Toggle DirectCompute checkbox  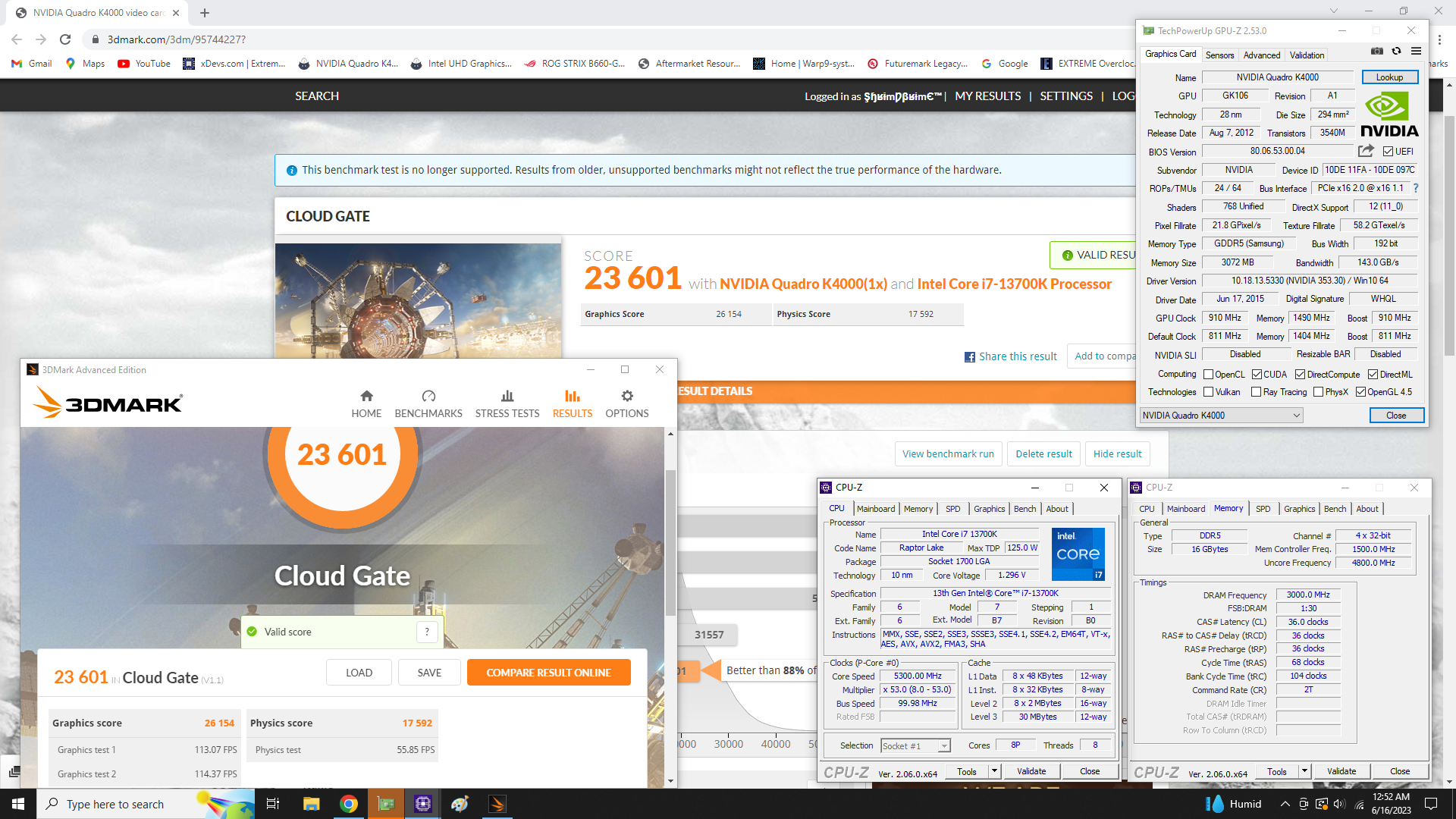(1300, 375)
